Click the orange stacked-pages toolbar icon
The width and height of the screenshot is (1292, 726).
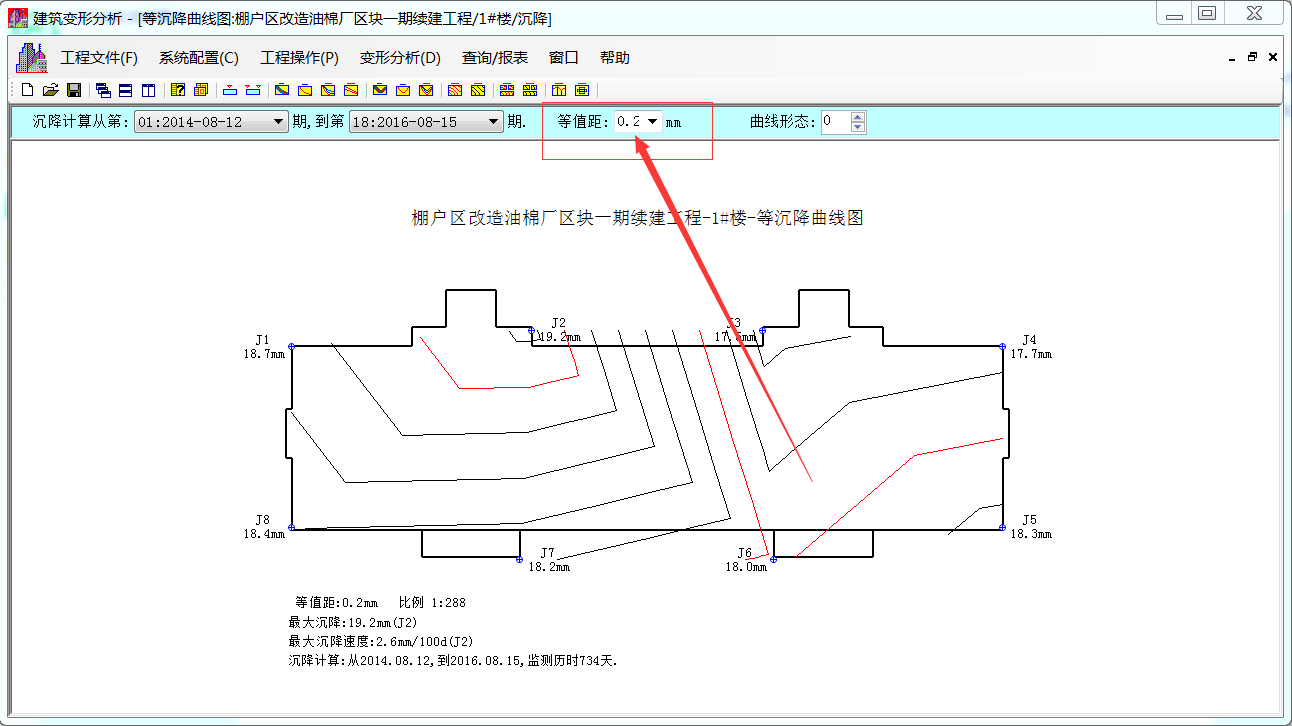click(x=201, y=90)
